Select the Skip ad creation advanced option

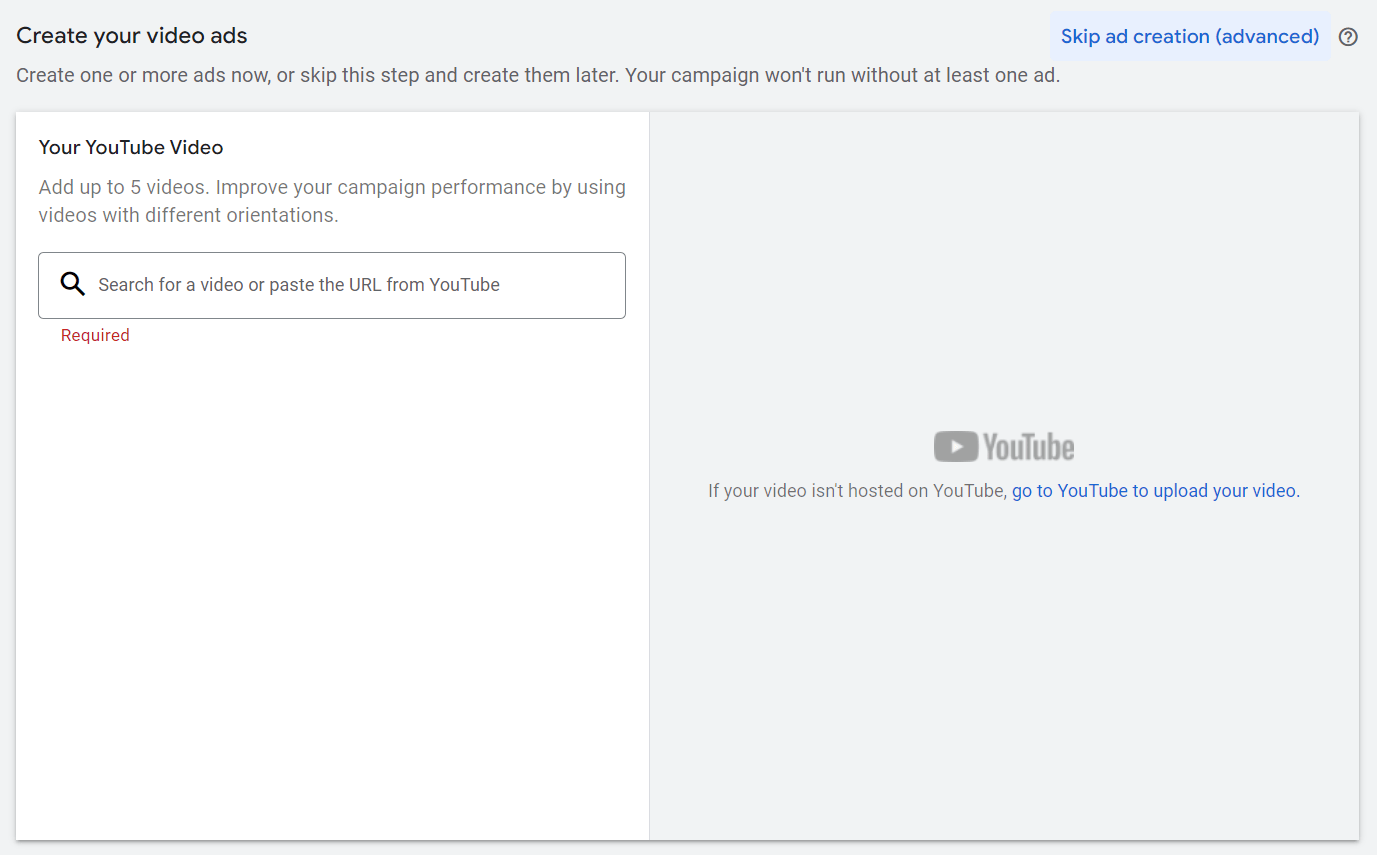point(1189,36)
